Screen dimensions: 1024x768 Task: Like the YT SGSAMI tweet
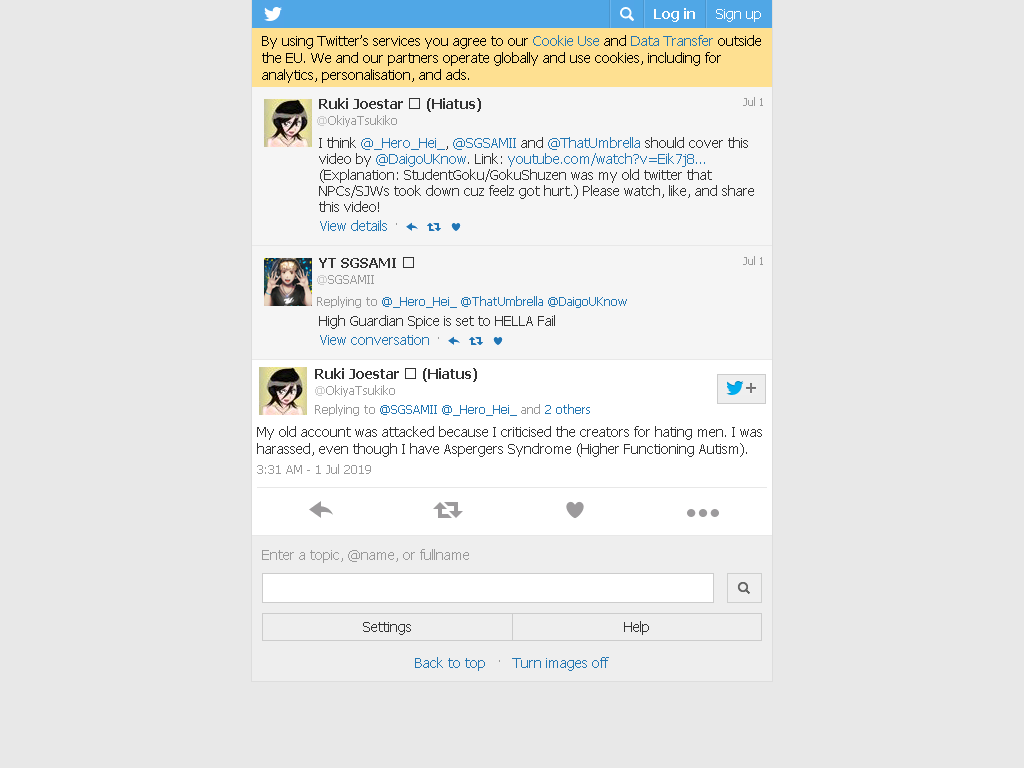[498, 340]
